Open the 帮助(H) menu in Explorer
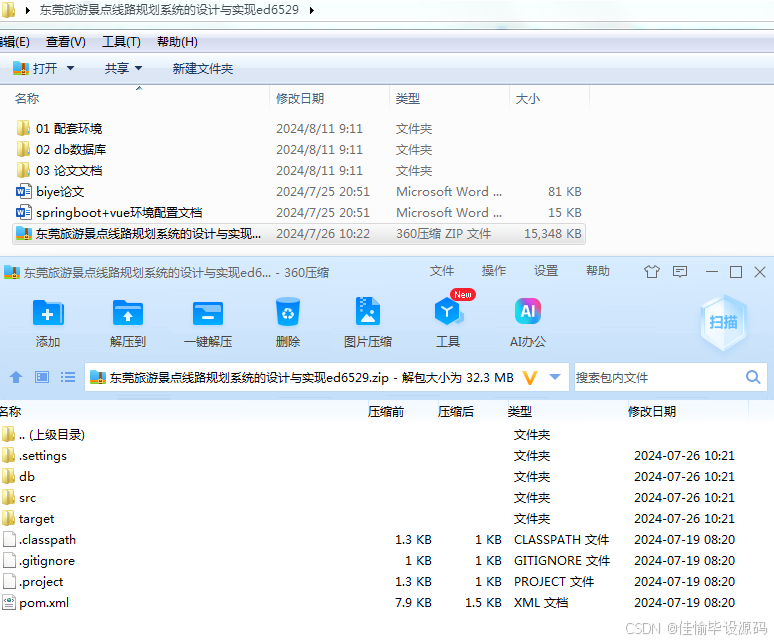 coord(177,42)
